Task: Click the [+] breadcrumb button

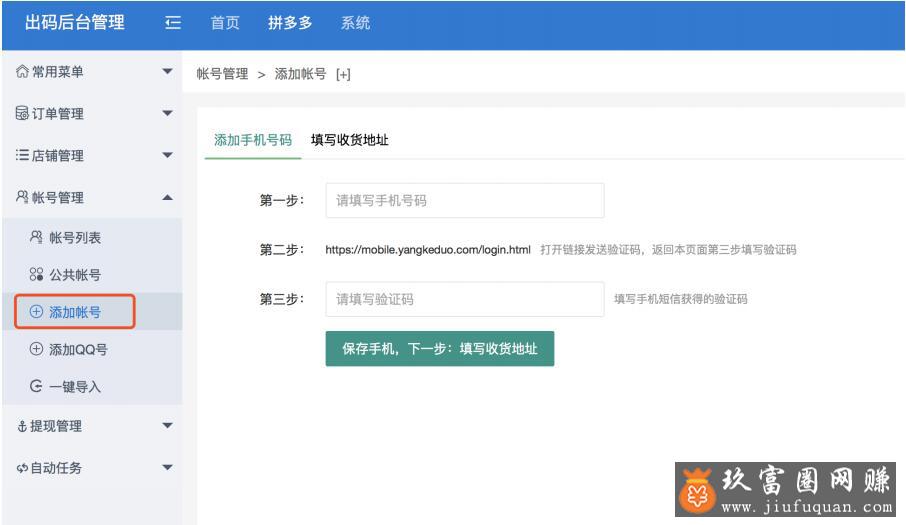Action: pos(343,74)
